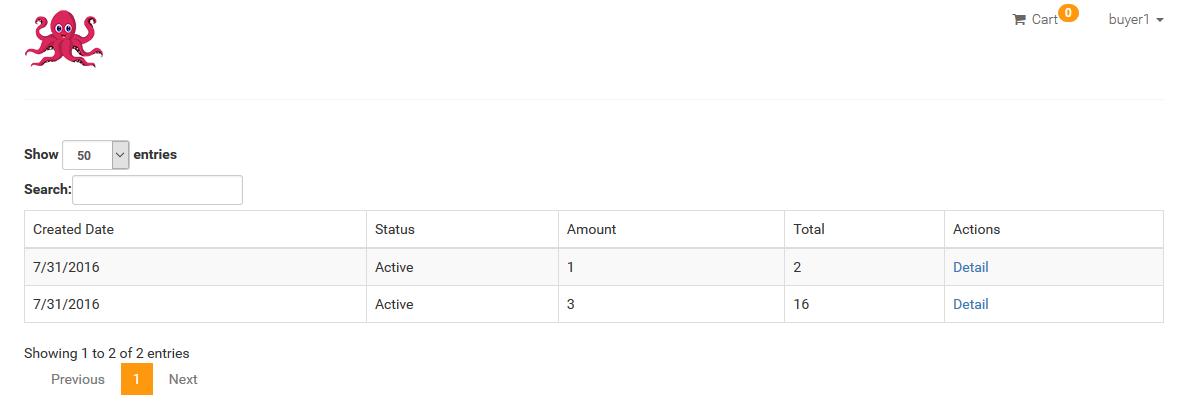The height and width of the screenshot is (417, 1191).
Task: Sort by Amount column header
Action: [x=592, y=229]
